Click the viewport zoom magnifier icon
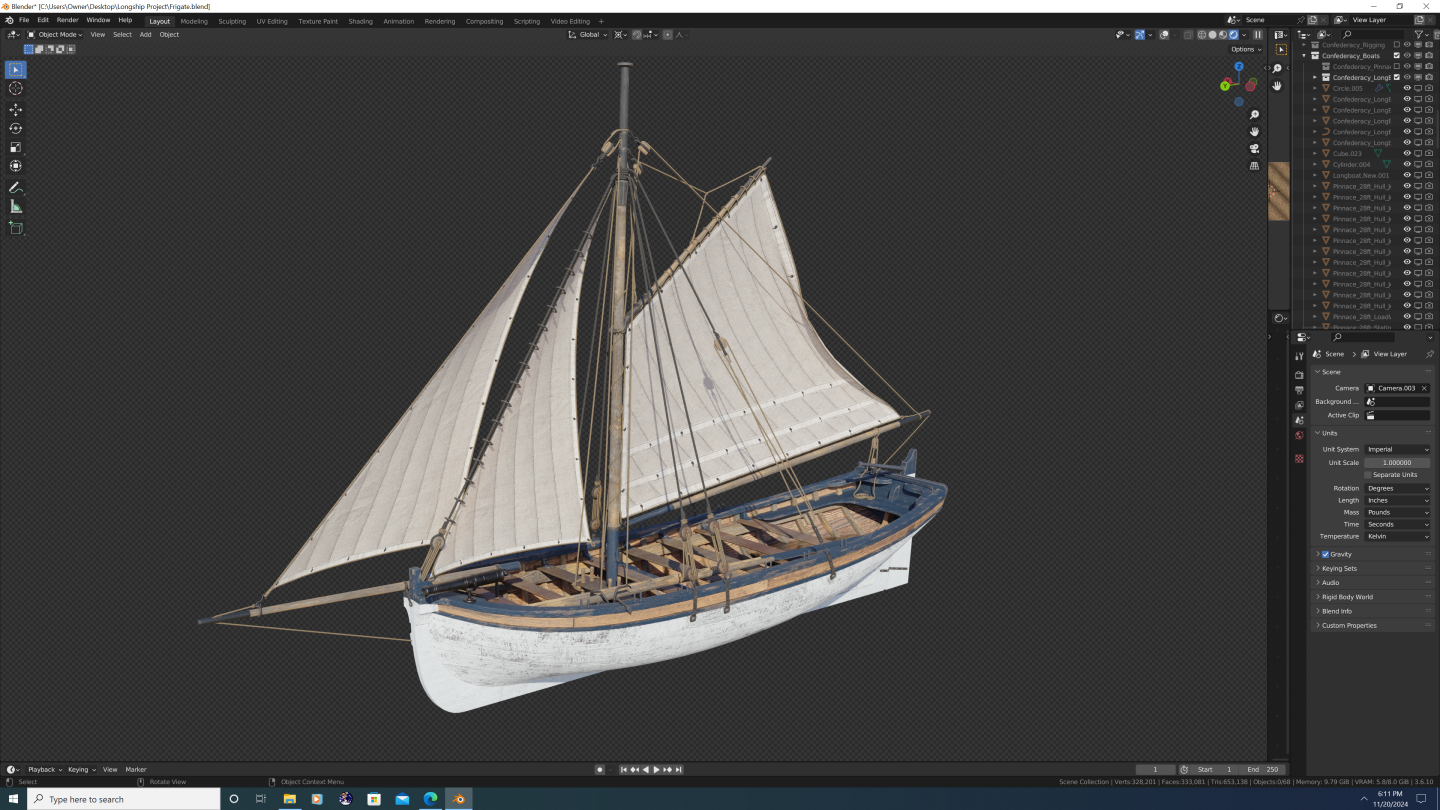Image resolution: width=1440 pixels, height=810 pixels. (1254, 115)
